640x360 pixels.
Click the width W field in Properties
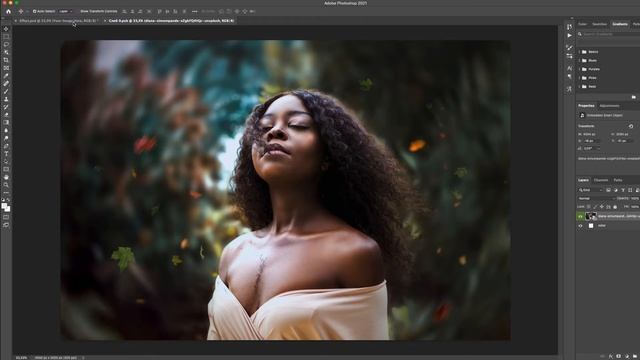coord(591,134)
